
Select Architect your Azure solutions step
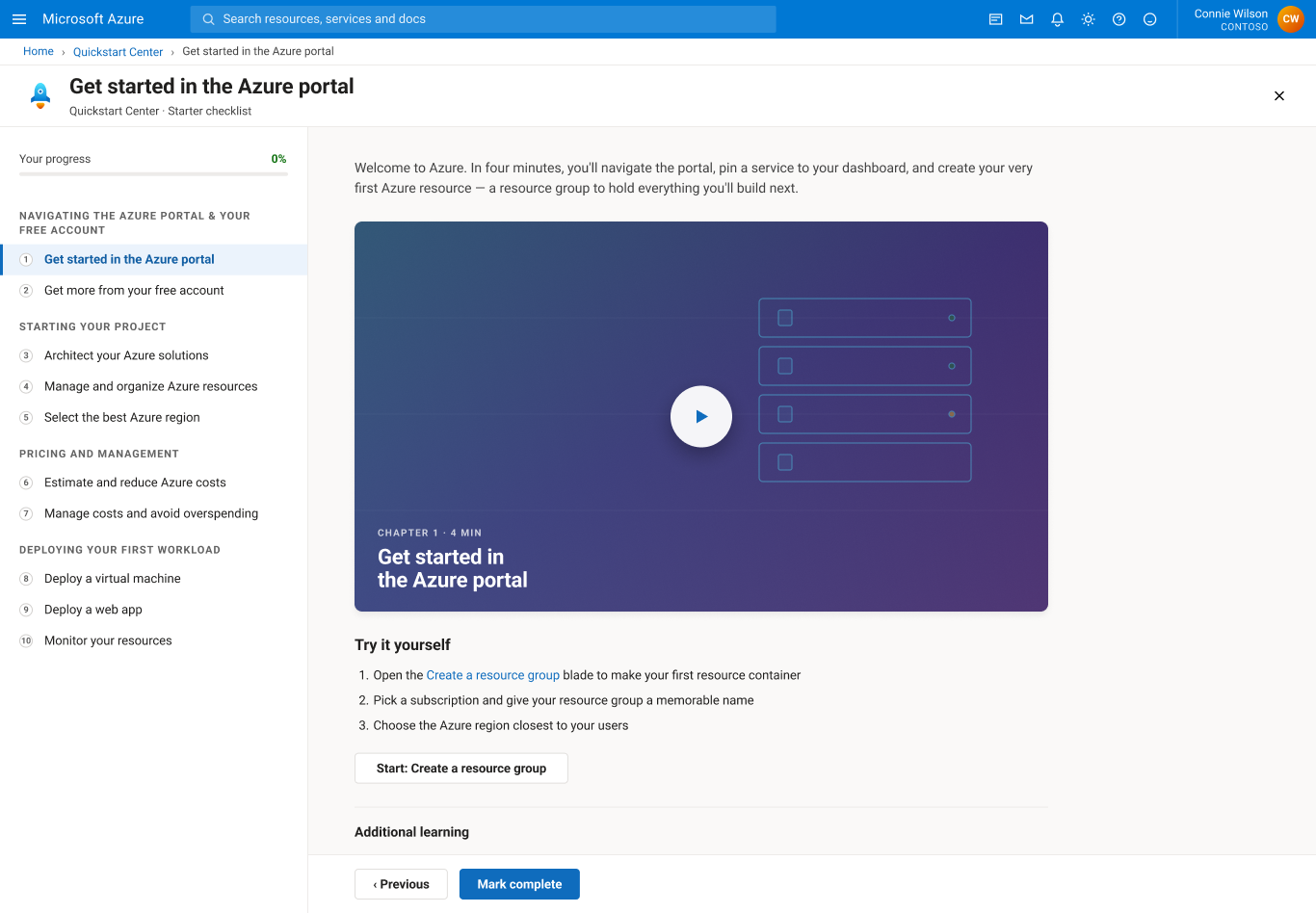point(154,356)
